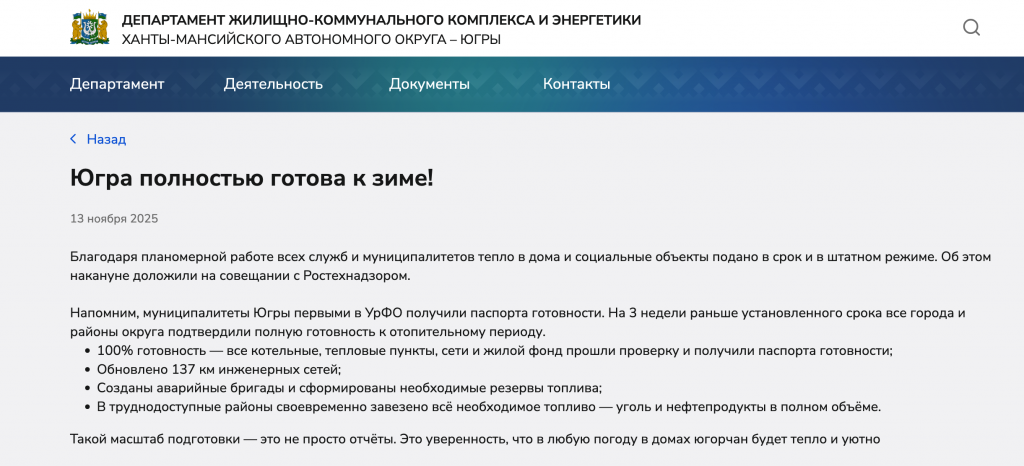
Task: Click the bullet about Созданы аварийные бригады
Action: click(x=349, y=388)
